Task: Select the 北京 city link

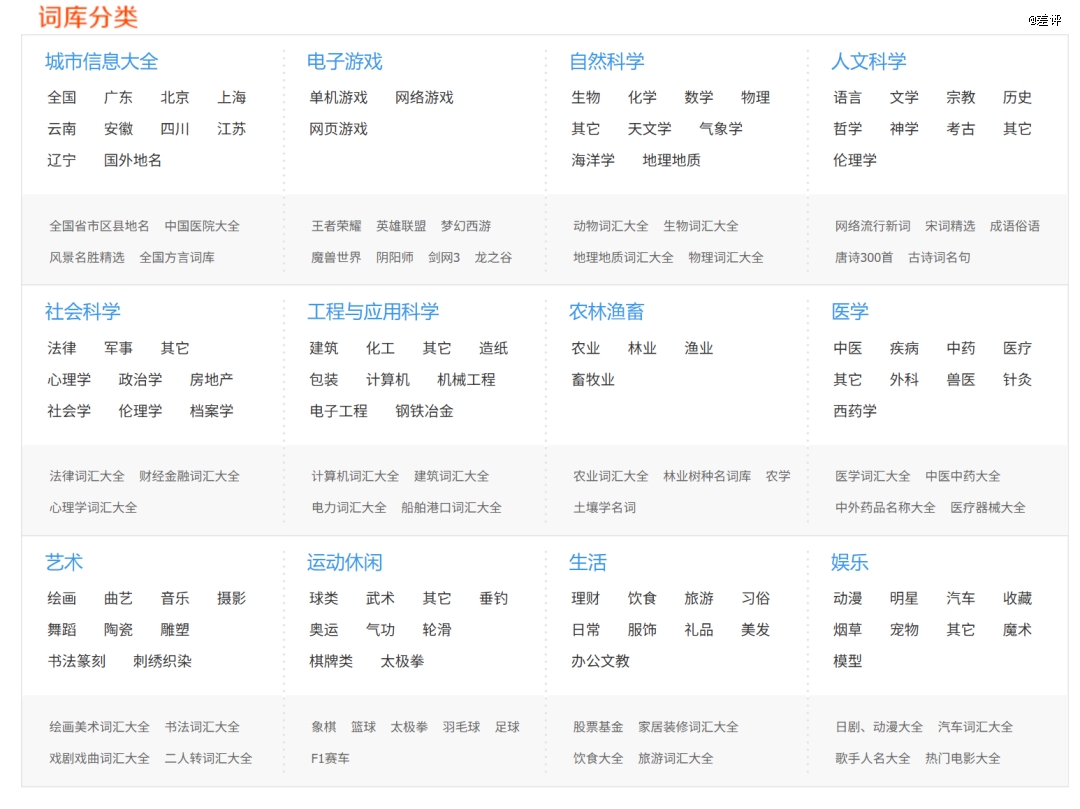Action: (175, 98)
